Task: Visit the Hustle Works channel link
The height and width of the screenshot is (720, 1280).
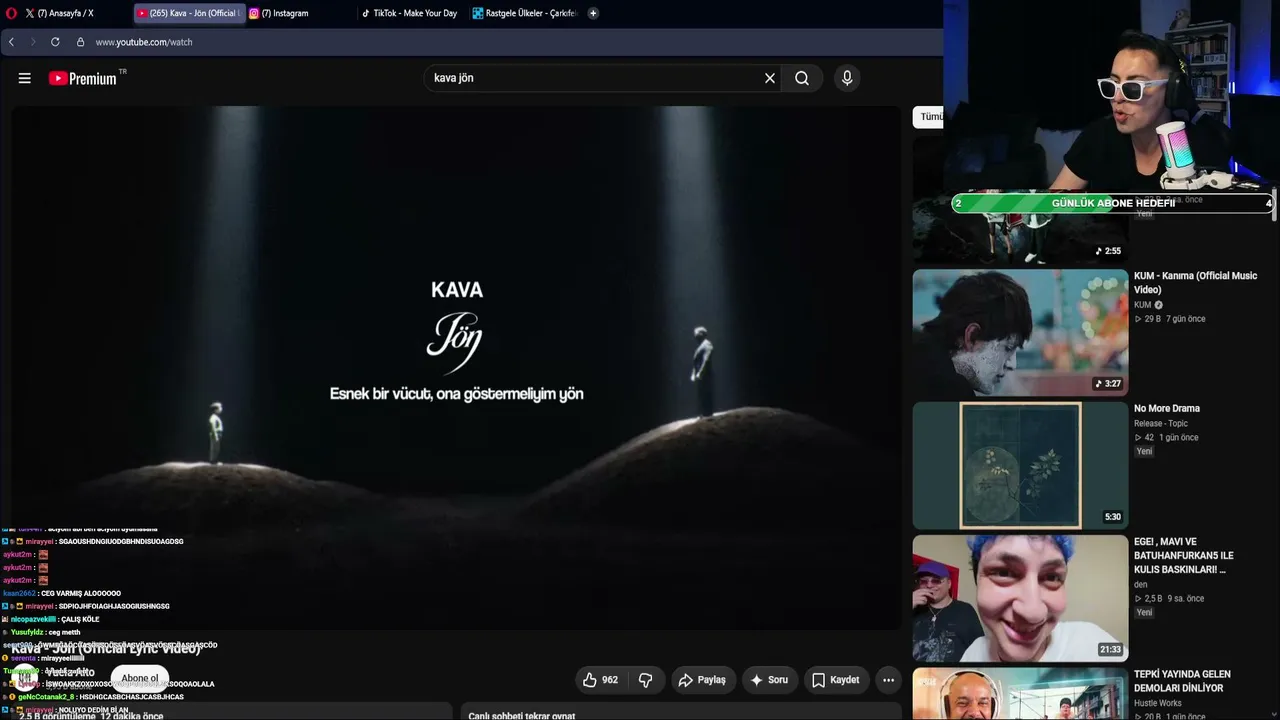Action: [1158, 704]
